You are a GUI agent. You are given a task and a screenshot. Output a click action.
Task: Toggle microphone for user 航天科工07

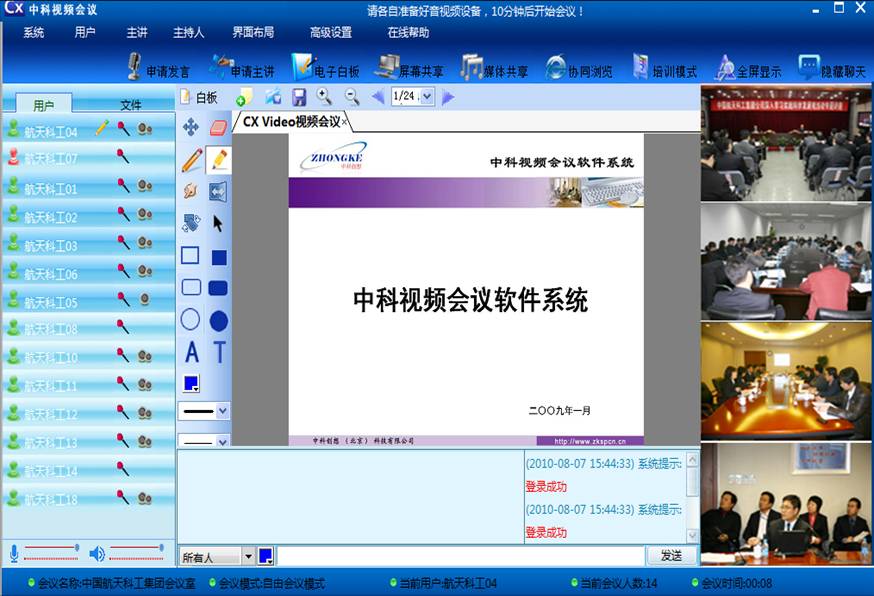pyautogui.click(x=123, y=157)
